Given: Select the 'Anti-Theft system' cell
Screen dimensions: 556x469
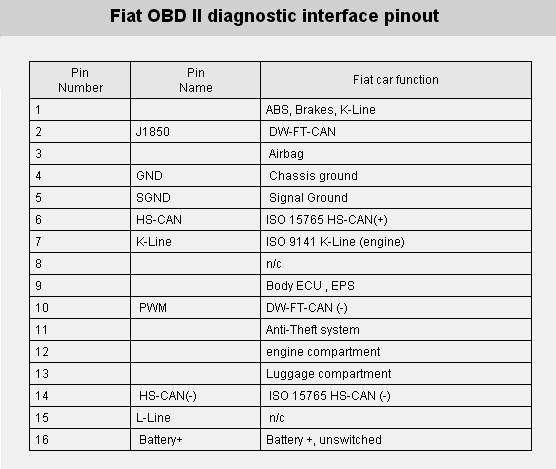Looking at the screenshot, I should pyautogui.click(x=396, y=330).
